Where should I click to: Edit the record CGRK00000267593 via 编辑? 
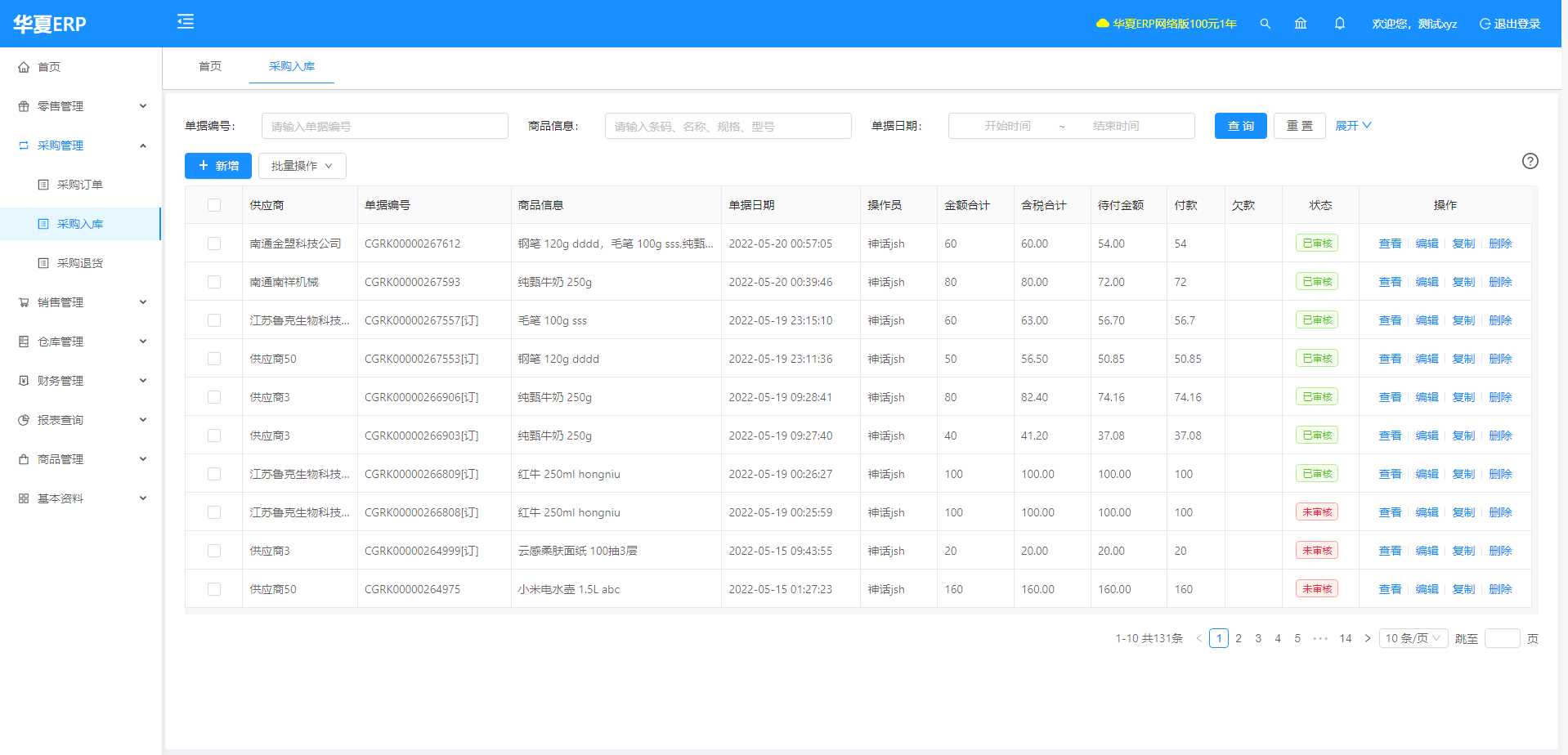pyautogui.click(x=1427, y=282)
